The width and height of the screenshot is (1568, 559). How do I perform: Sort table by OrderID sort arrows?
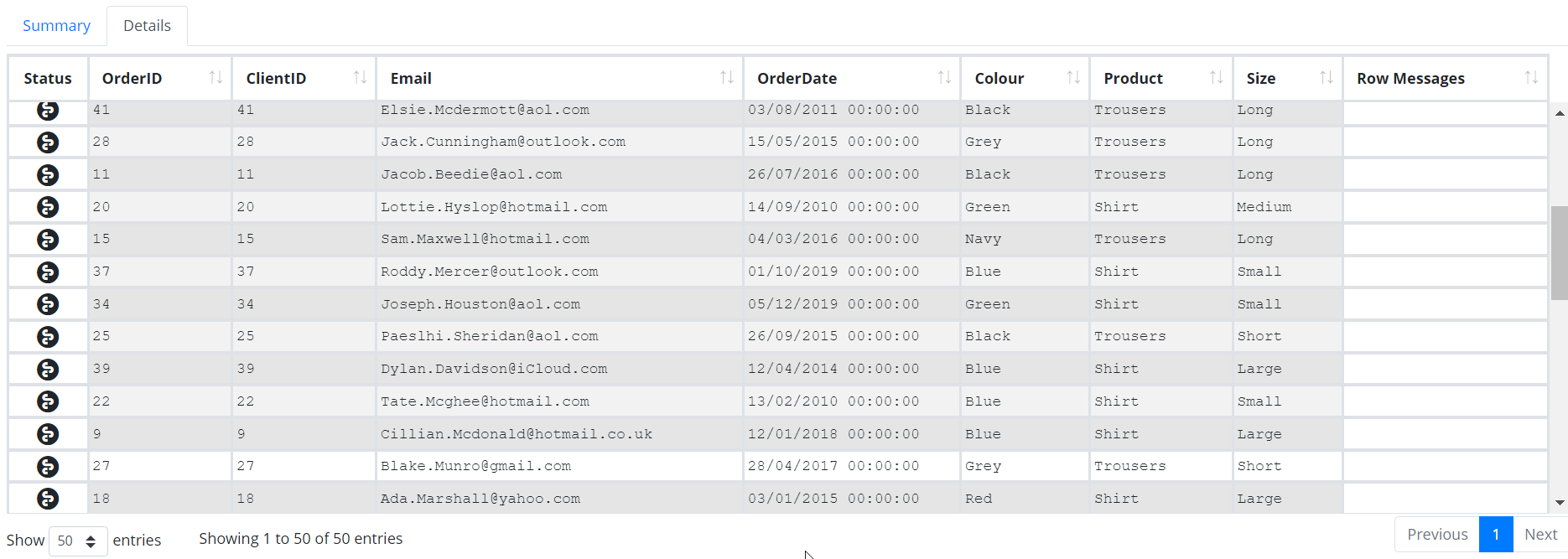click(215, 78)
